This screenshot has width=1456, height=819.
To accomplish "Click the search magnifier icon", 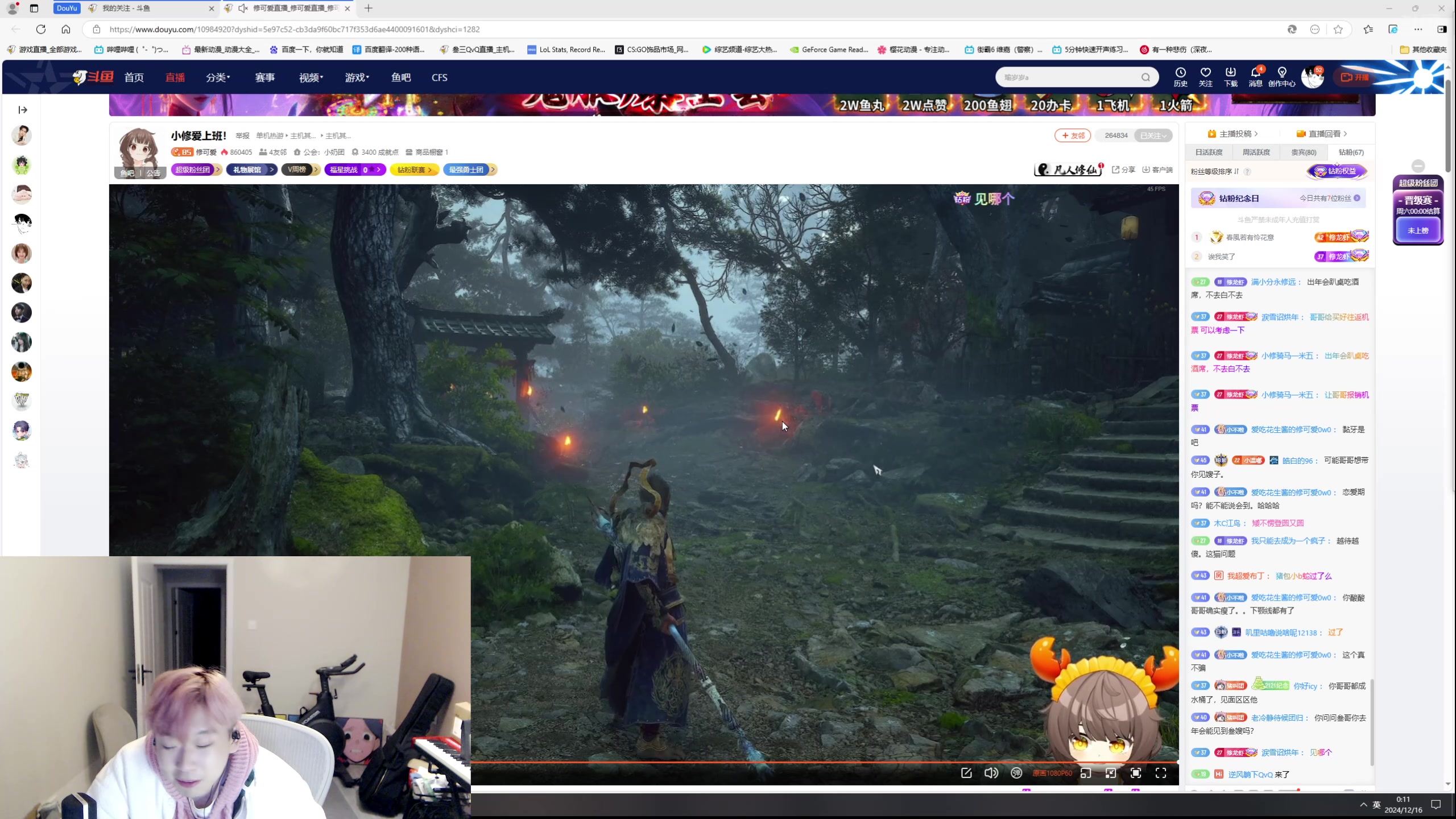I will [x=1145, y=77].
